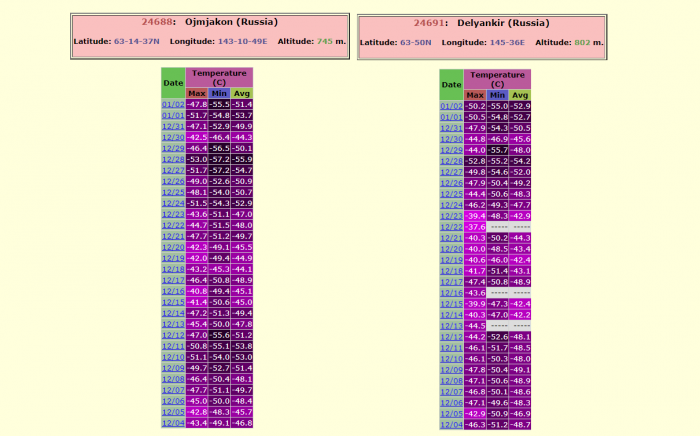The image size is (700, 436).
Task: Select 12/18 date link in Ojmjakon table
Action: 172,269
